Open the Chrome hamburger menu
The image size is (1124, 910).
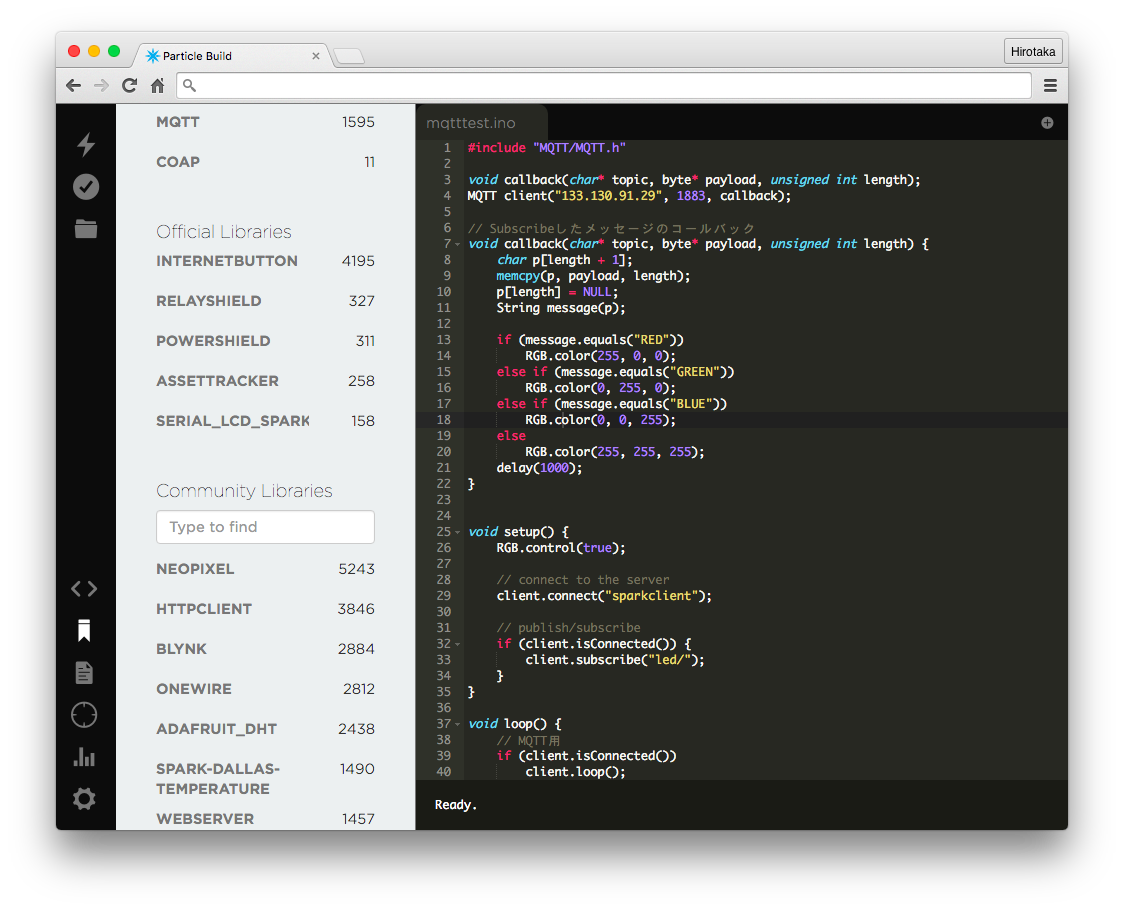pos(1050,86)
